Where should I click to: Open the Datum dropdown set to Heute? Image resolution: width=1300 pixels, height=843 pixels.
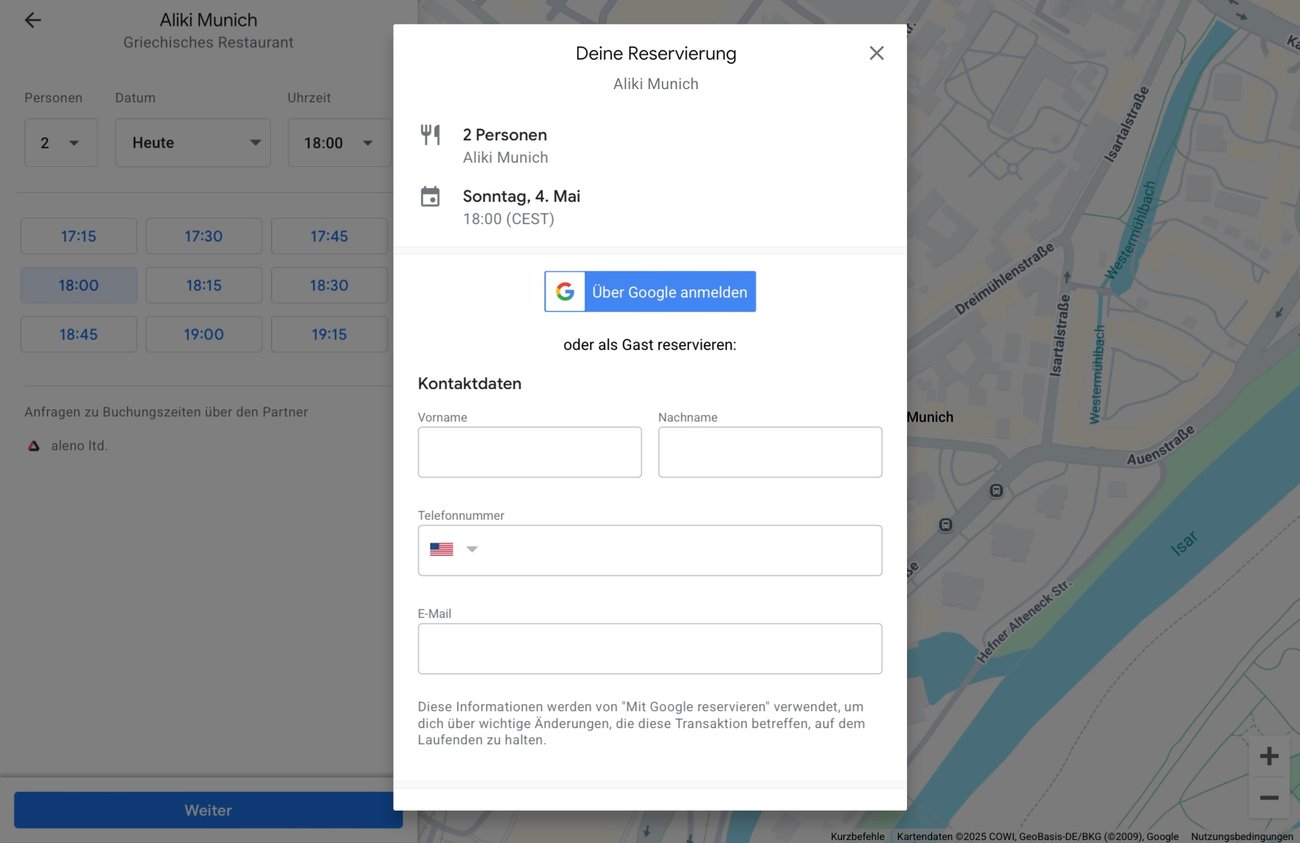pos(192,142)
